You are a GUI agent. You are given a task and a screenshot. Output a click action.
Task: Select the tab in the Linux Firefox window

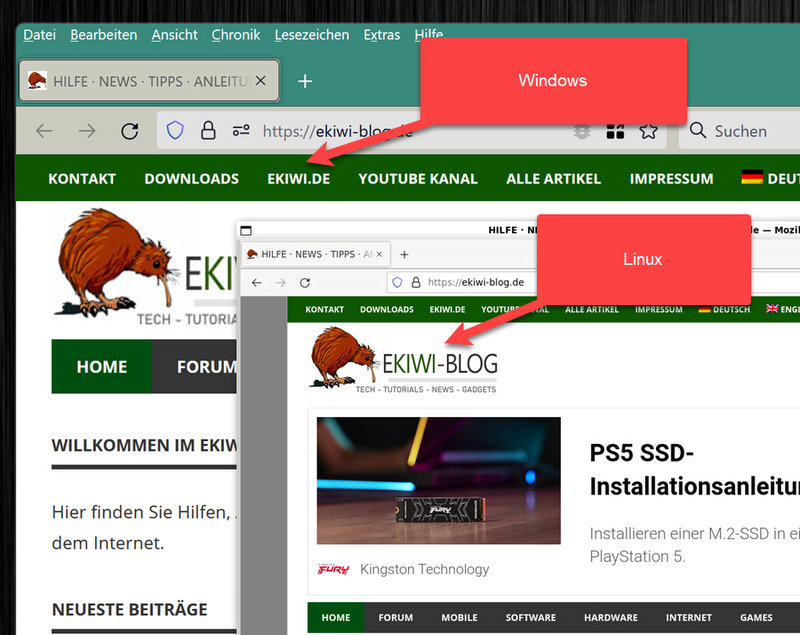[x=316, y=254]
